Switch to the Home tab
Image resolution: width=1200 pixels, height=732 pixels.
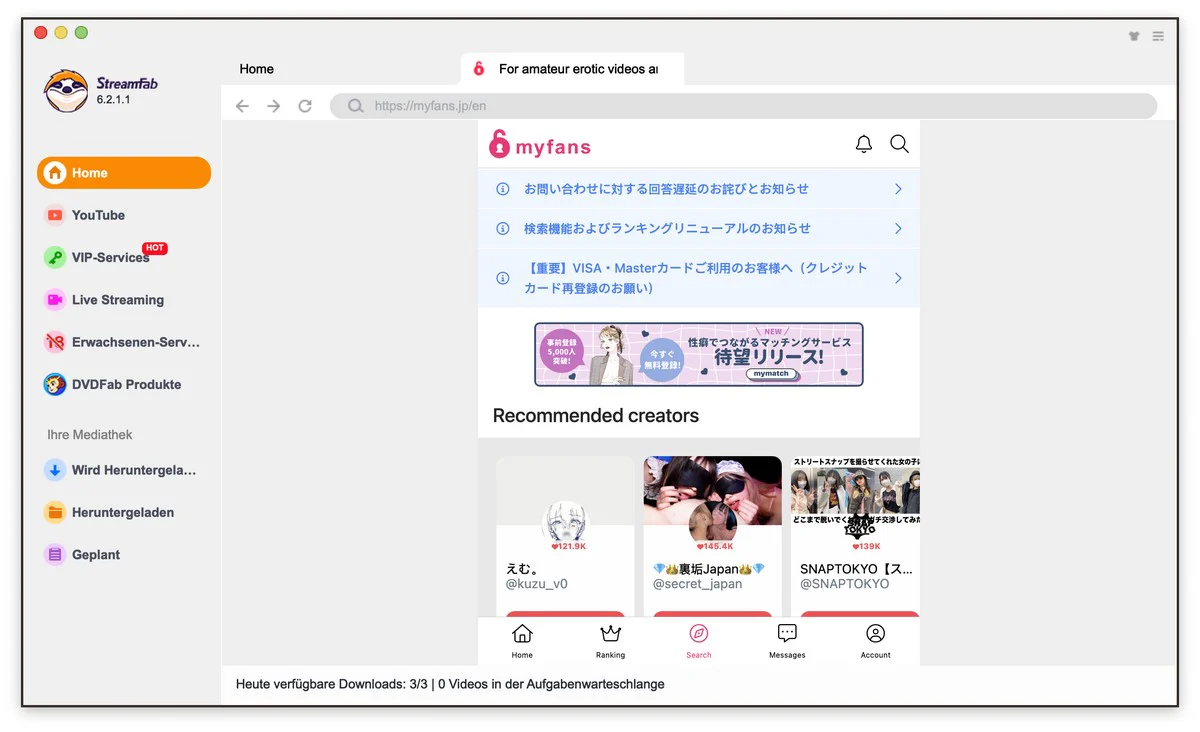257,69
